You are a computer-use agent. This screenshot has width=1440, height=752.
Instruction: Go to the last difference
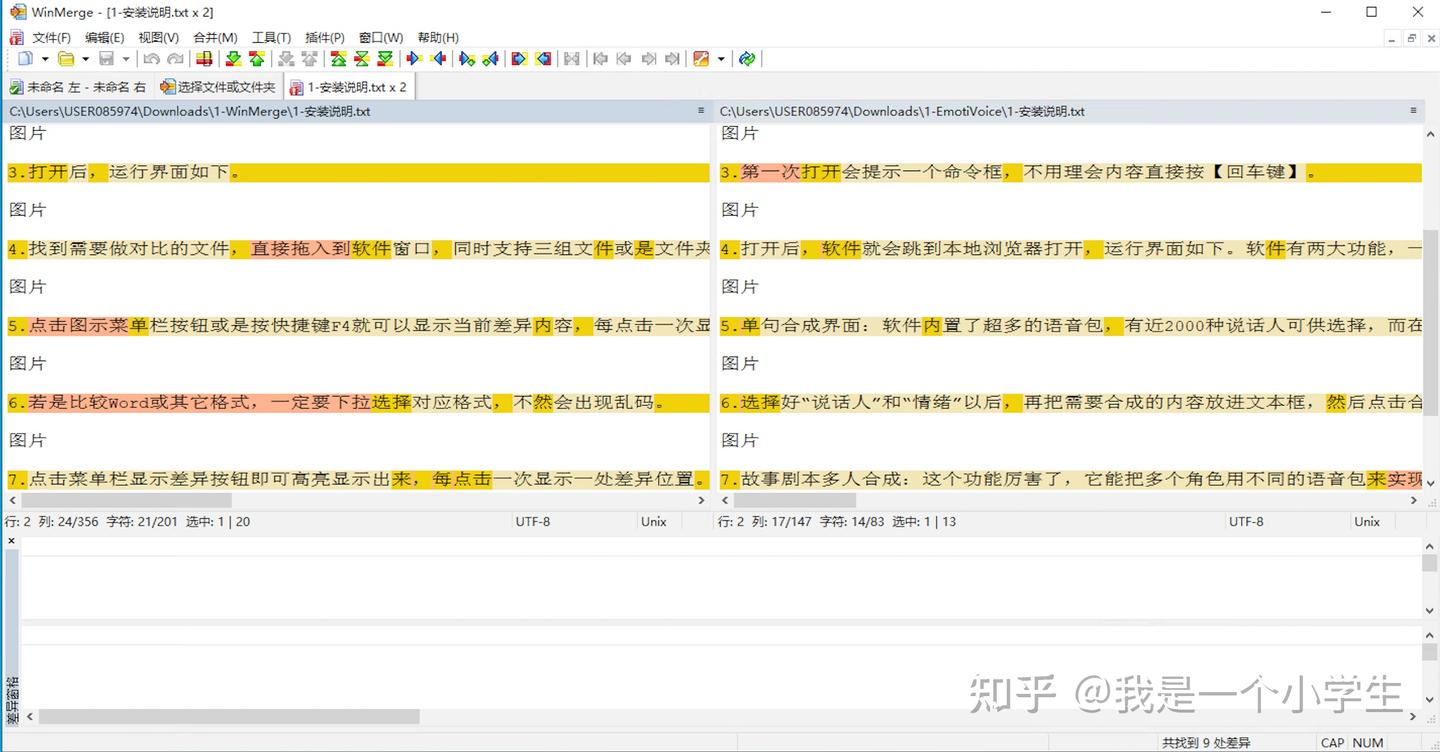click(384, 58)
